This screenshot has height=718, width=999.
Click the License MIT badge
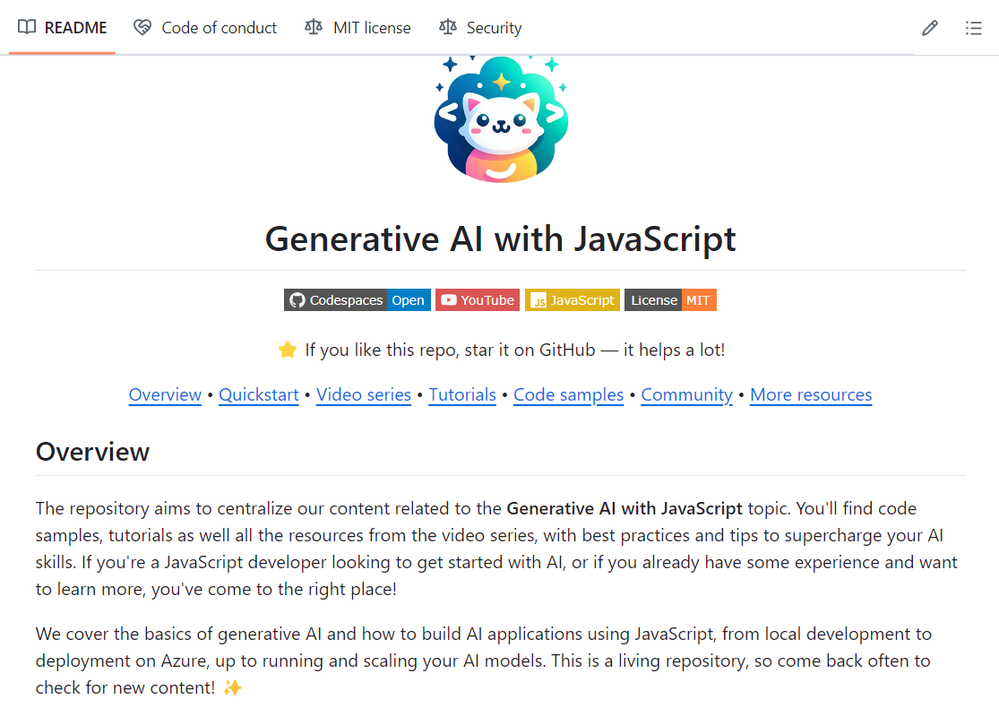click(x=670, y=300)
